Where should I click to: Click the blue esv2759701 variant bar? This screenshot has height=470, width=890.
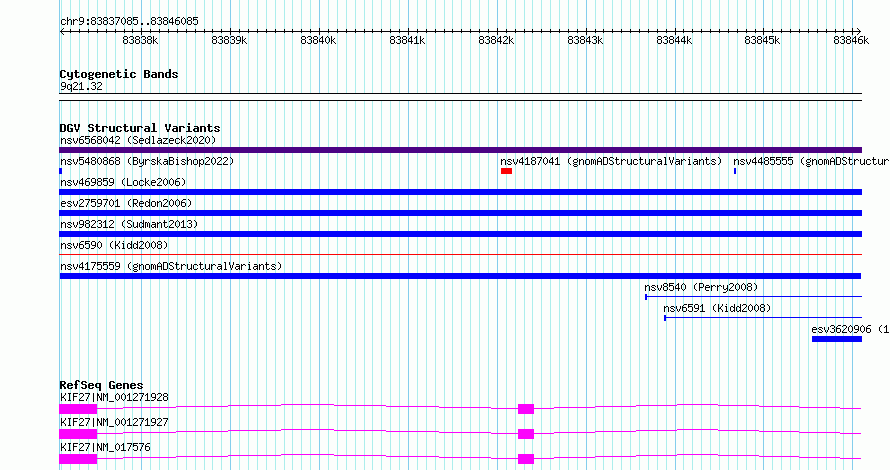click(x=460, y=213)
